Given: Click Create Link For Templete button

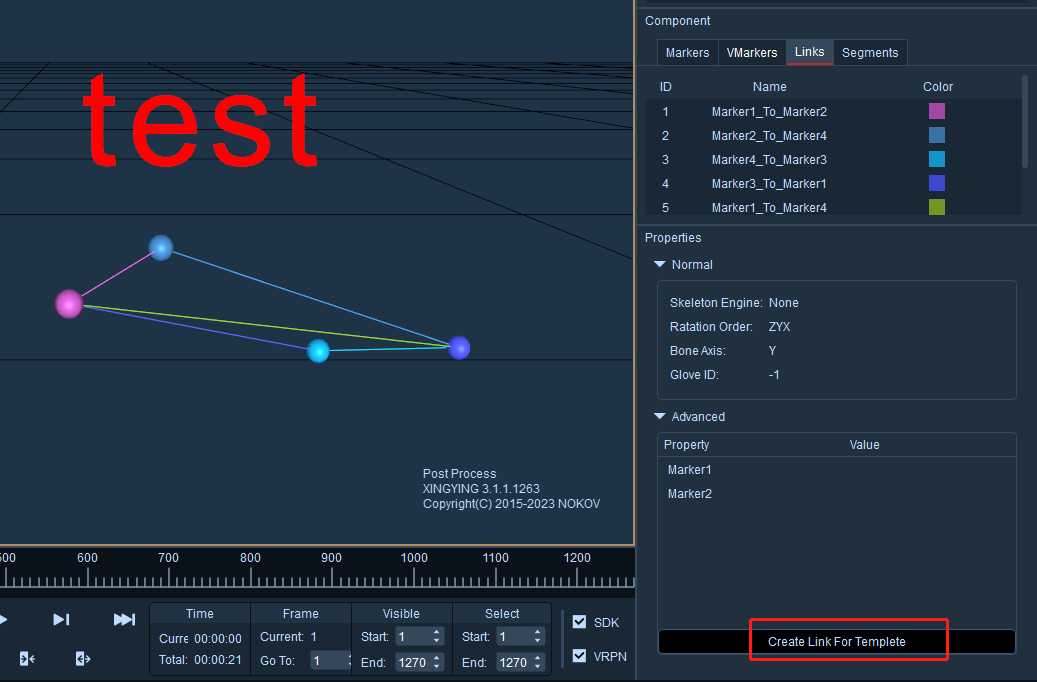Looking at the screenshot, I should 837,642.
